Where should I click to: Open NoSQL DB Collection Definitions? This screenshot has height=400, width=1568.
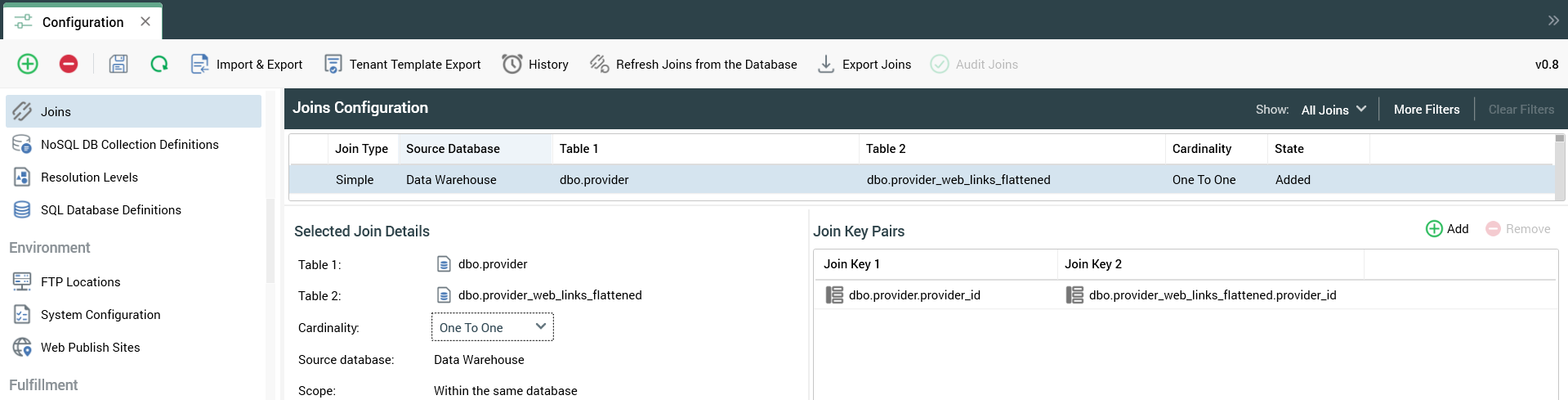tap(129, 145)
